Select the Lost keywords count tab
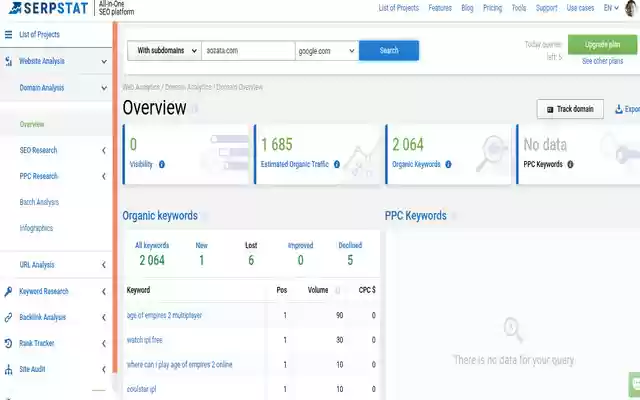The width and height of the screenshot is (640, 400). [251, 254]
